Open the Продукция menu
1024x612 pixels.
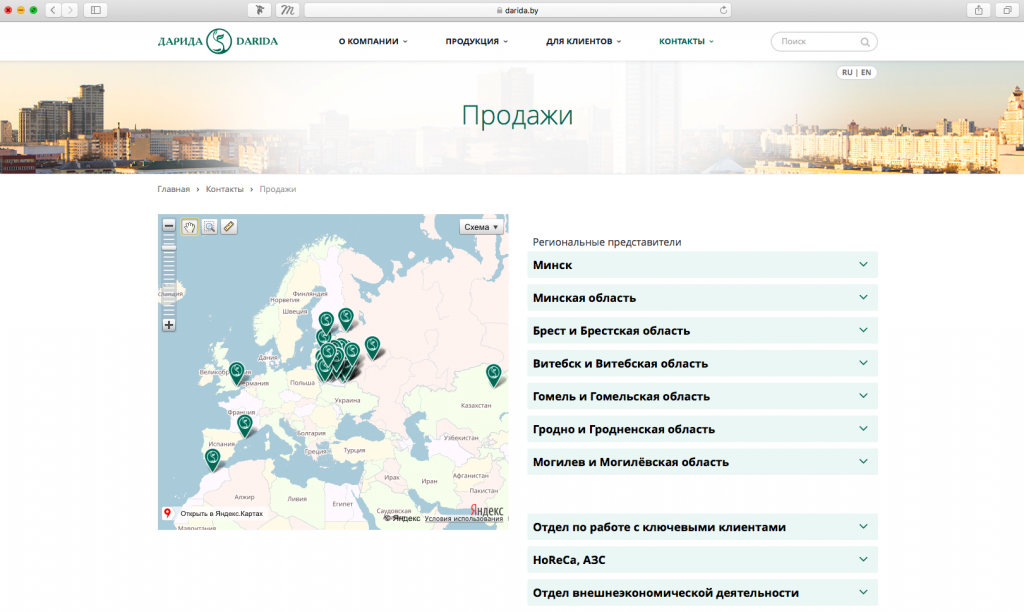(476, 41)
